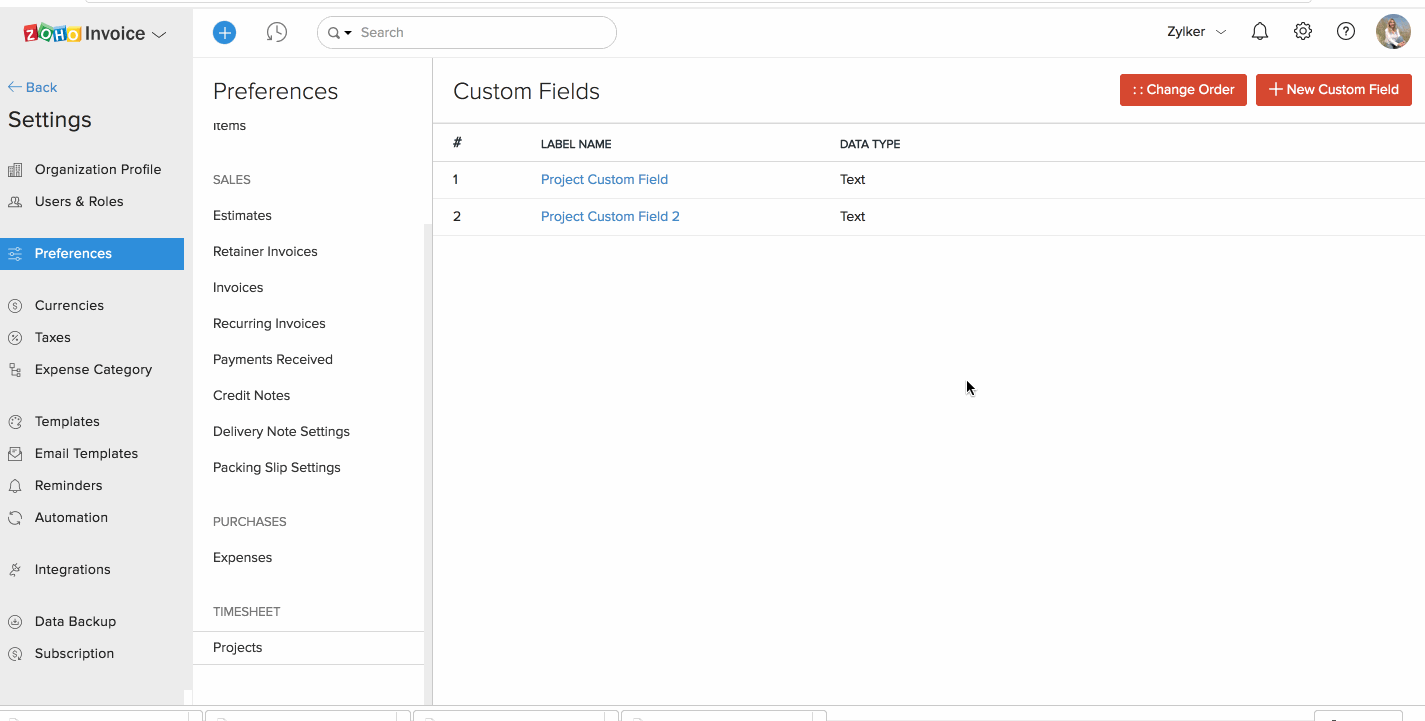The width and height of the screenshot is (1425, 721).
Task: Open the notifications bell icon
Action: tap(1260, 32)
